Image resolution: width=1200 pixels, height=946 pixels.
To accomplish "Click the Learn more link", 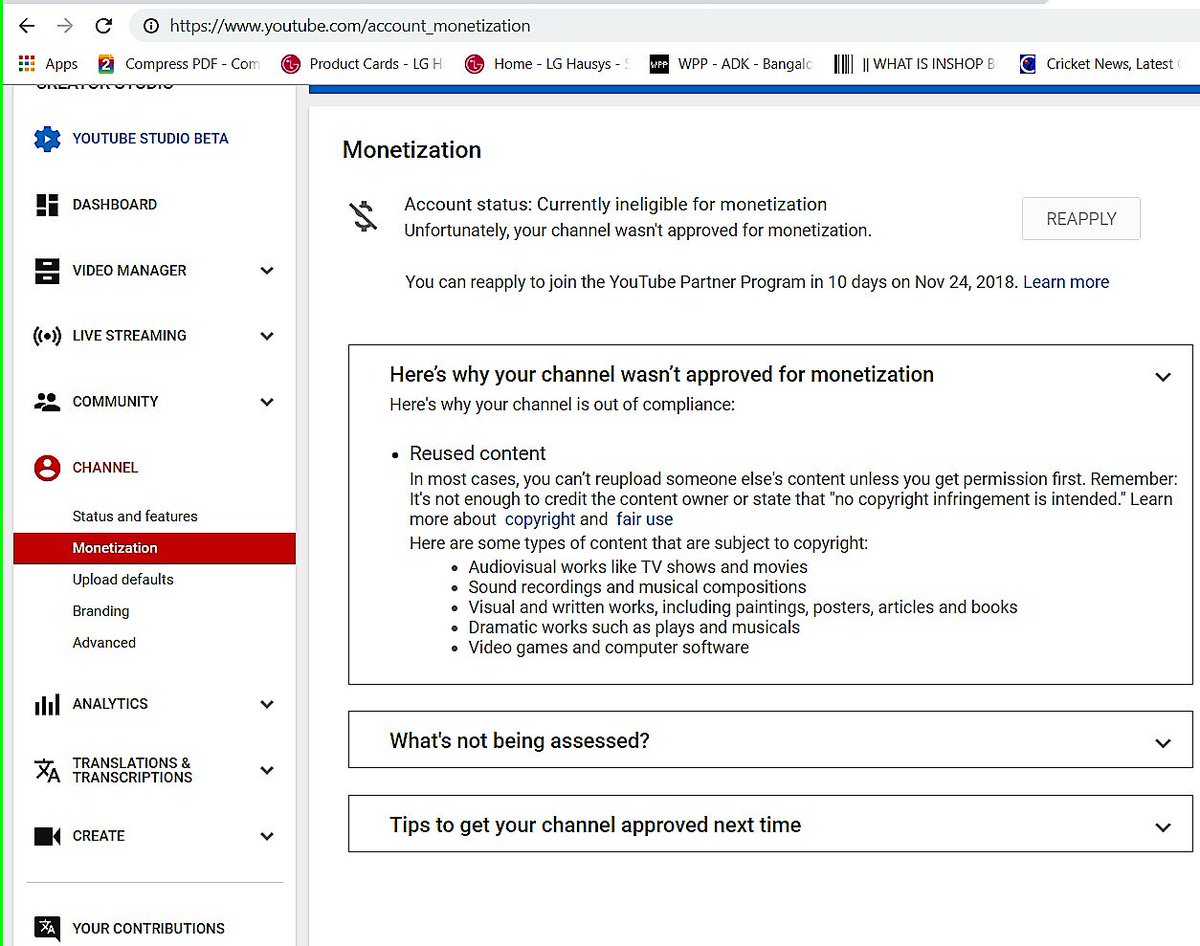I will point(1066,282).
